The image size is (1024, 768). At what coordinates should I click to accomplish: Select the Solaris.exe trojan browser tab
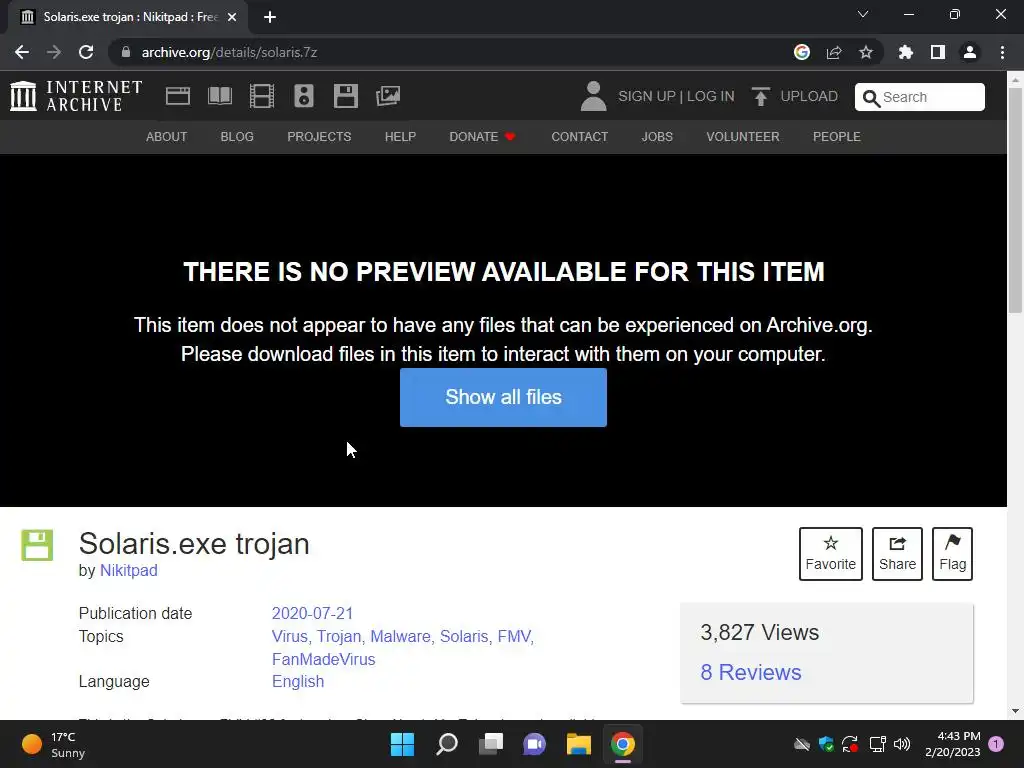point(128,17)
